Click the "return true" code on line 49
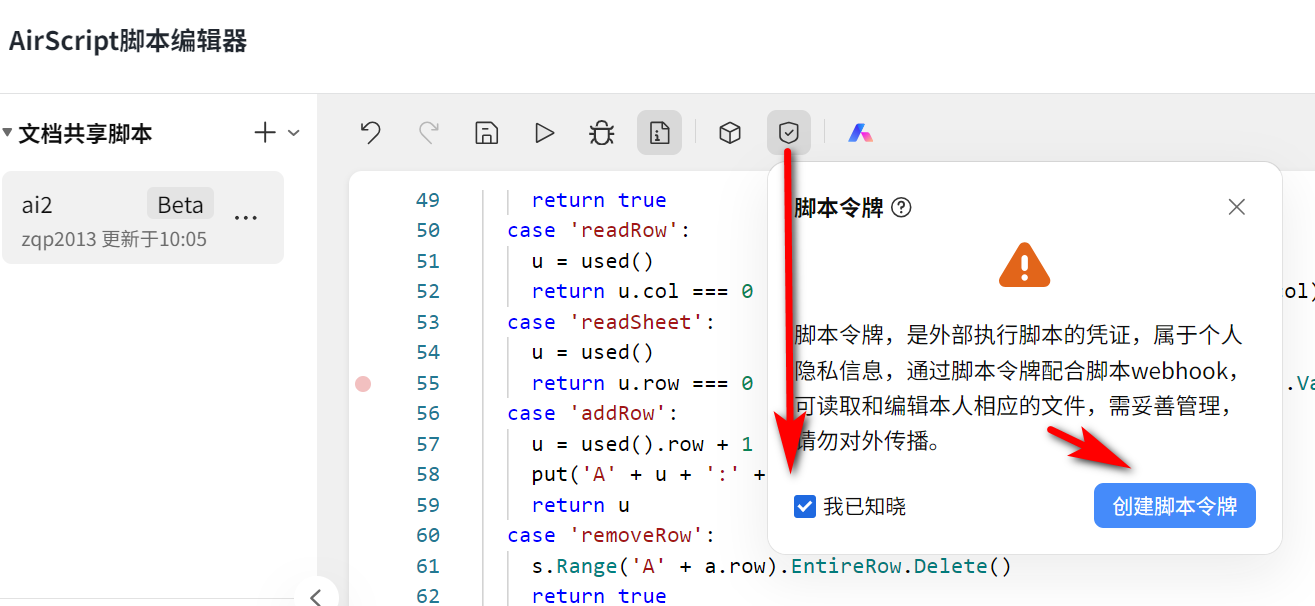1315x606 pixels. [x=599, y=200]
